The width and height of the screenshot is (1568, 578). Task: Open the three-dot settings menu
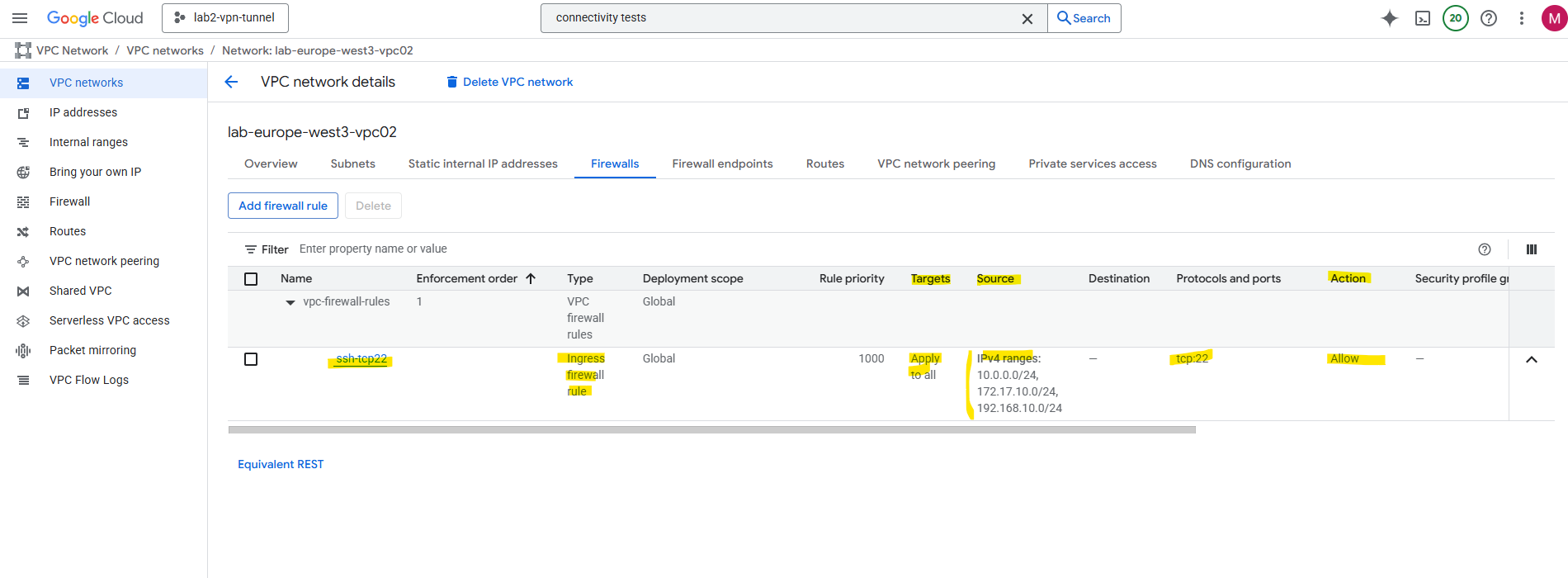pyautogui.click(x=1522, y=18)
